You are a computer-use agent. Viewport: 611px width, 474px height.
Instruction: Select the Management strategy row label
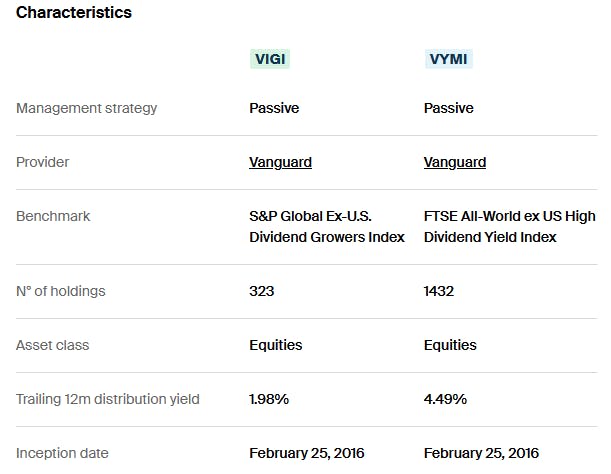pyautogui.click(x=87, y=108)
